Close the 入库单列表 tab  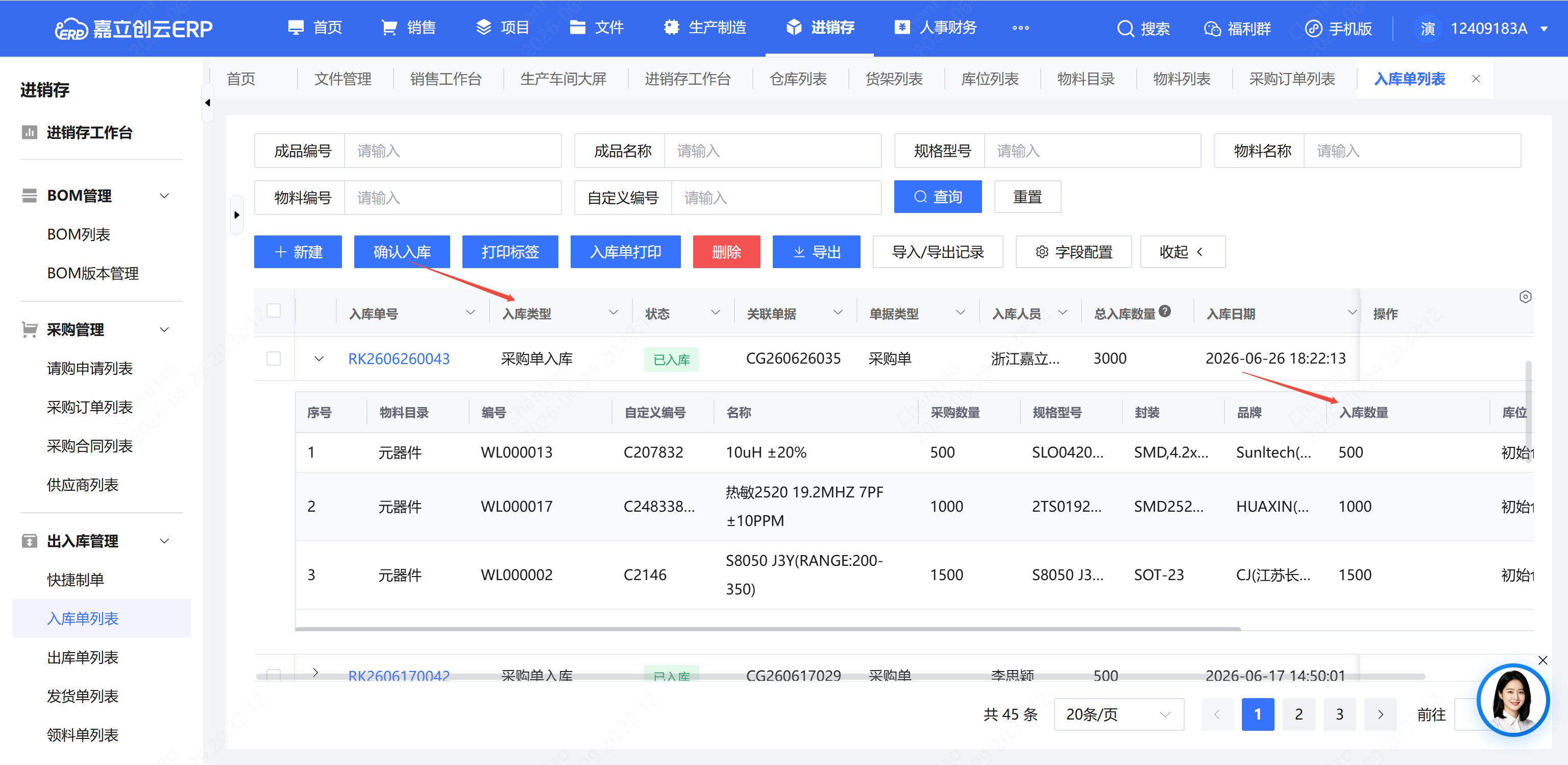pyautogui.click(x=1476, y=79)
